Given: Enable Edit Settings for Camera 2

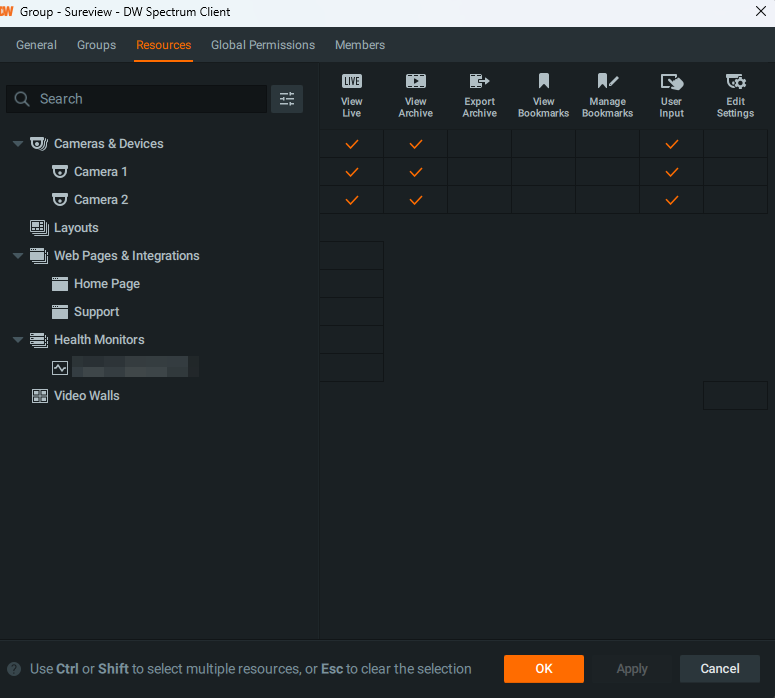Looking at the screenshot, I should pyautogui.click(x=735, y=200).
